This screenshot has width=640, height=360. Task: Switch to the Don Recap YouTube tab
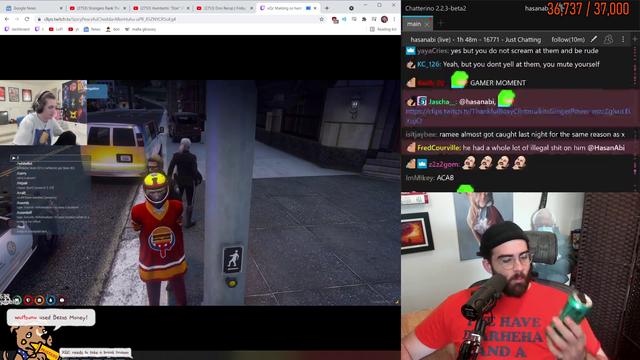click(x=224, y=8)
